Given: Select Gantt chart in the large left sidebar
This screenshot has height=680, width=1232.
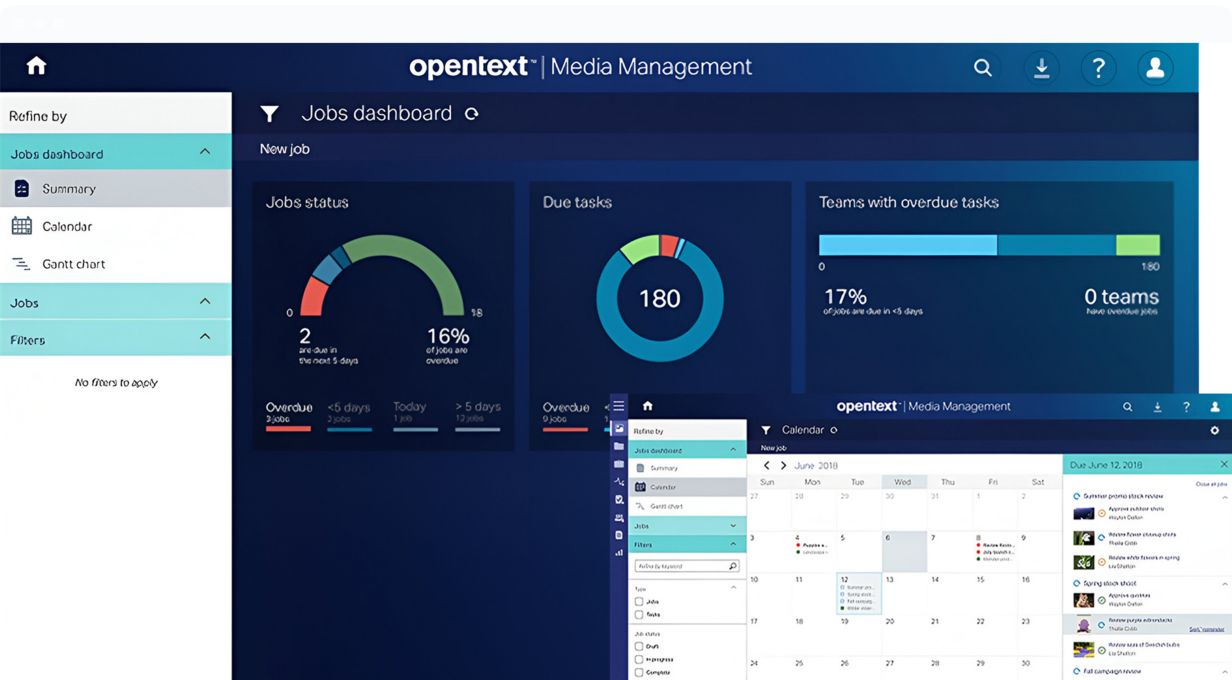Looking at the screenshot, I should (x=73, y=264).
